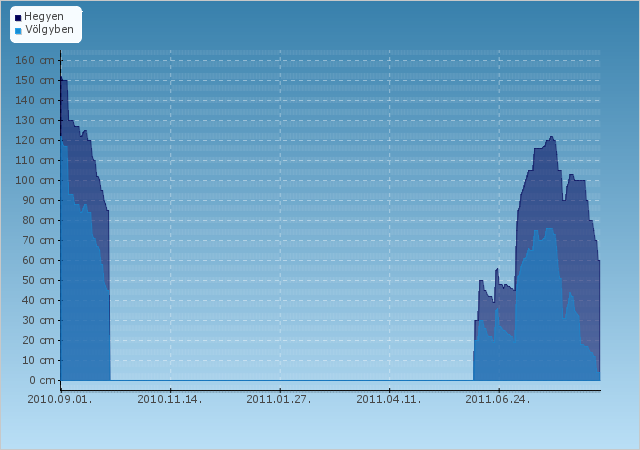
Task: Click the 90 cm axis label
Action: [38, 200]
